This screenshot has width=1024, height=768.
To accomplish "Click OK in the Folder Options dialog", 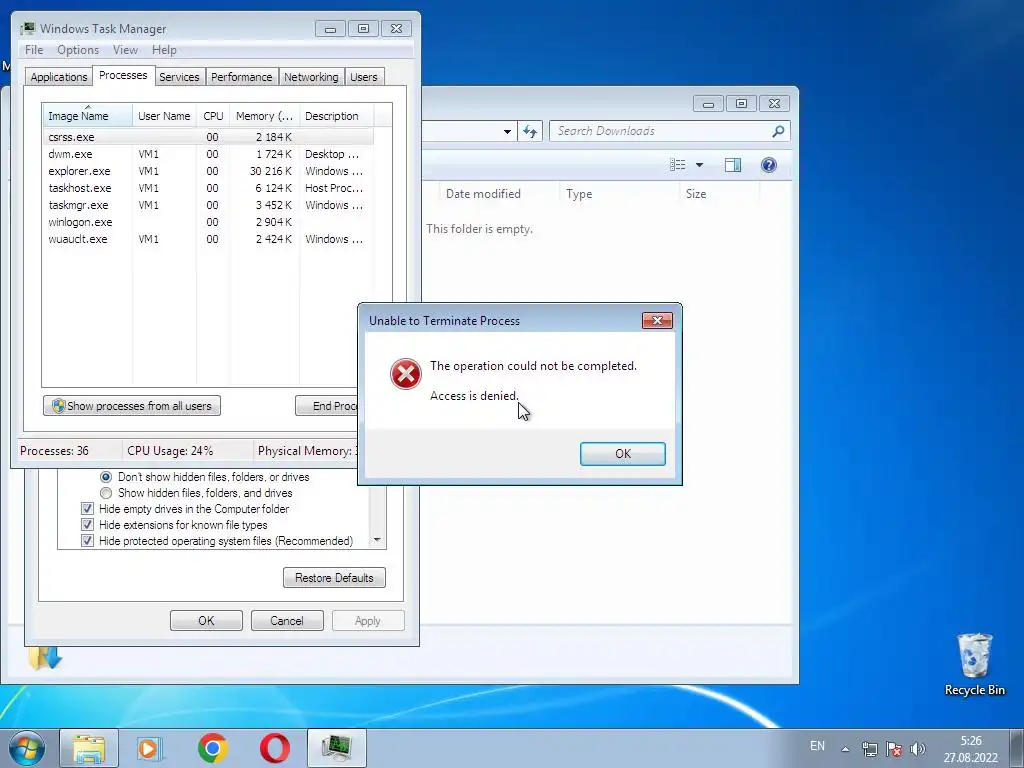I will click(x=206, y=620).
